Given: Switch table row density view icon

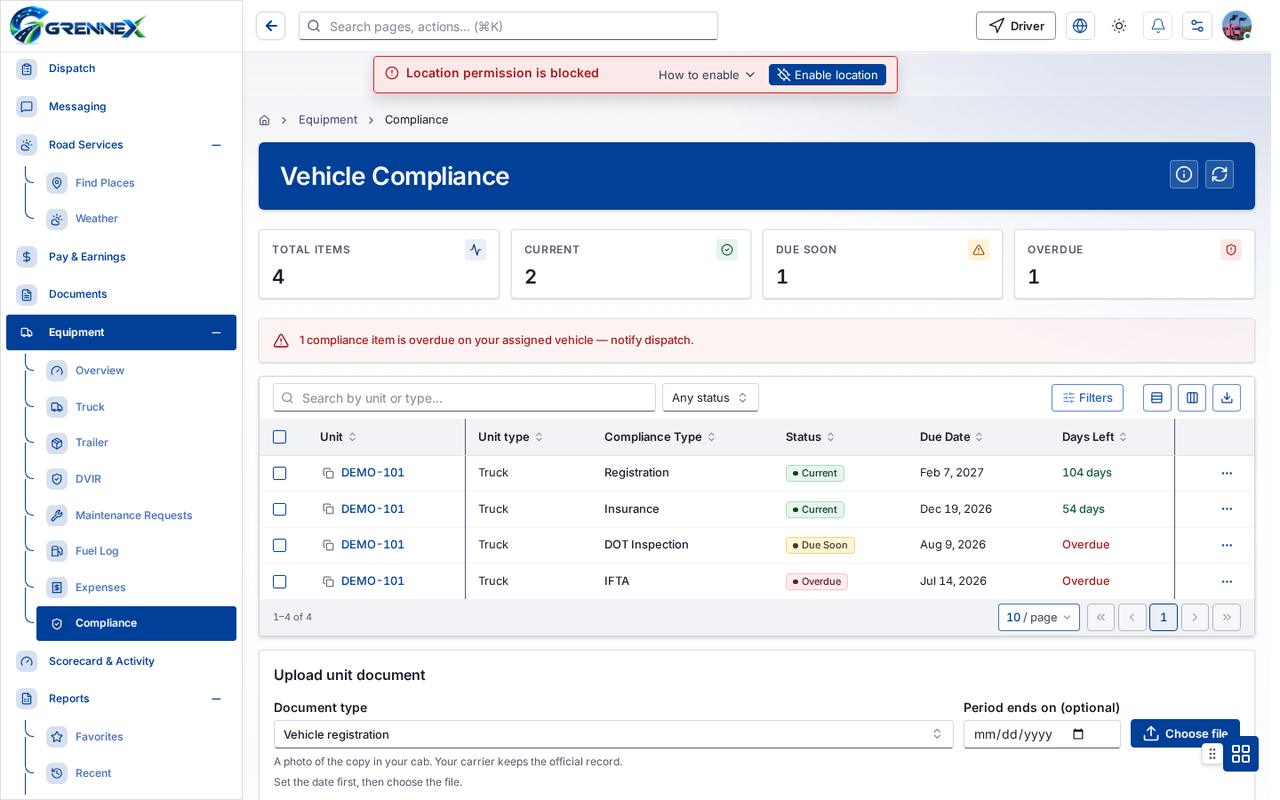Looking at the screenshot, I should pyautogui.click(x=1157, y=398).
